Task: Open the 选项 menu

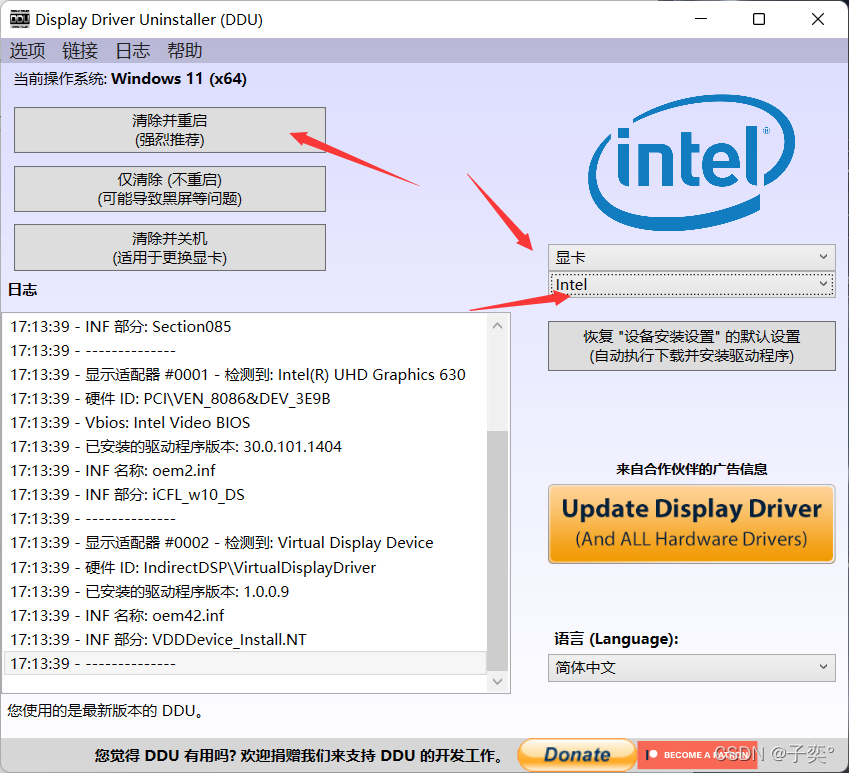Action: coord(27,51)
